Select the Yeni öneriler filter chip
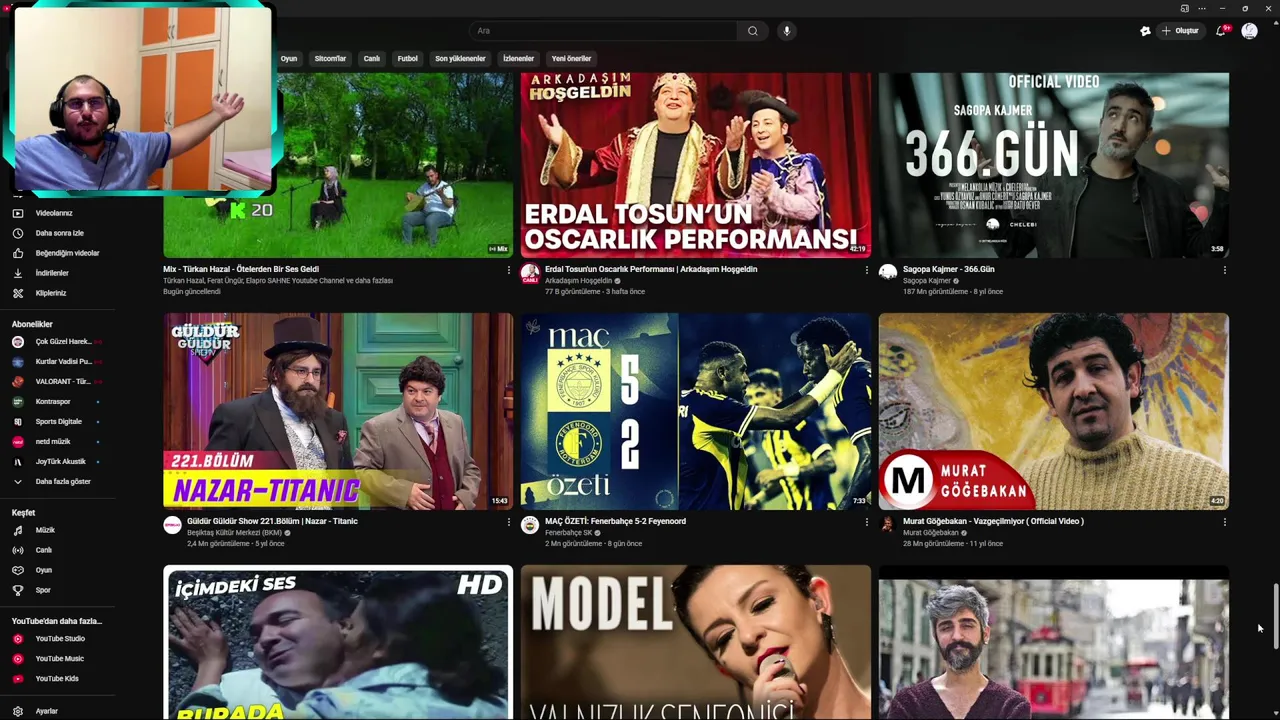This screenshot has width=1280, height=720. point(572,59)
